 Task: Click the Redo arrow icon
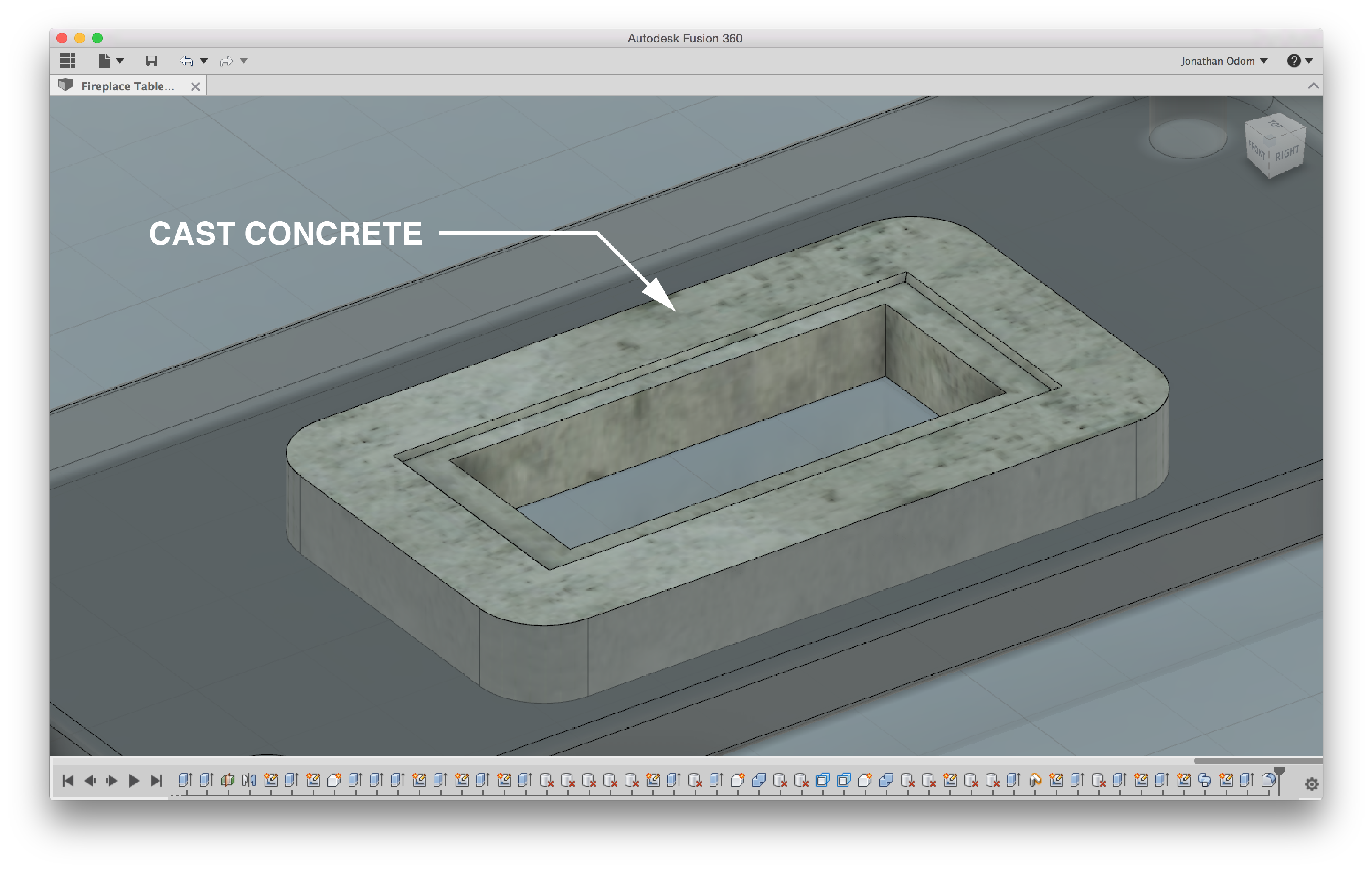click(226, 61)
